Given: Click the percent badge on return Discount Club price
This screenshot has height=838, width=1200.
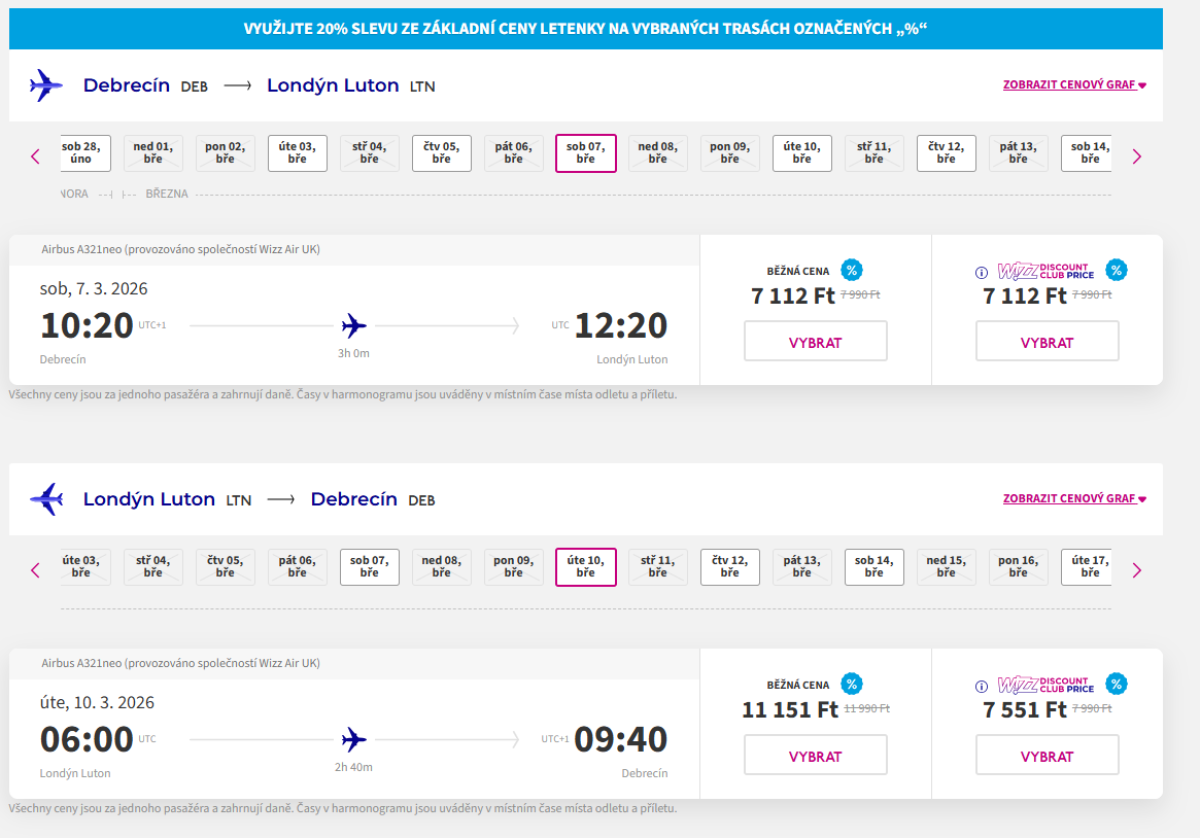Looking at the screenshot, I should (x=1116, y=684).
